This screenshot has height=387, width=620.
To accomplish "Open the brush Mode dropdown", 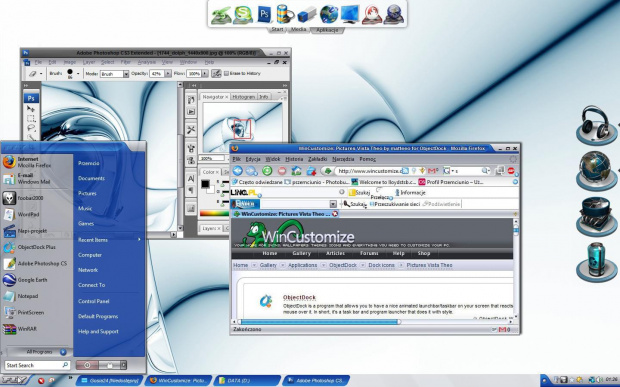I will pyautogui.click(x=115, y=74).
